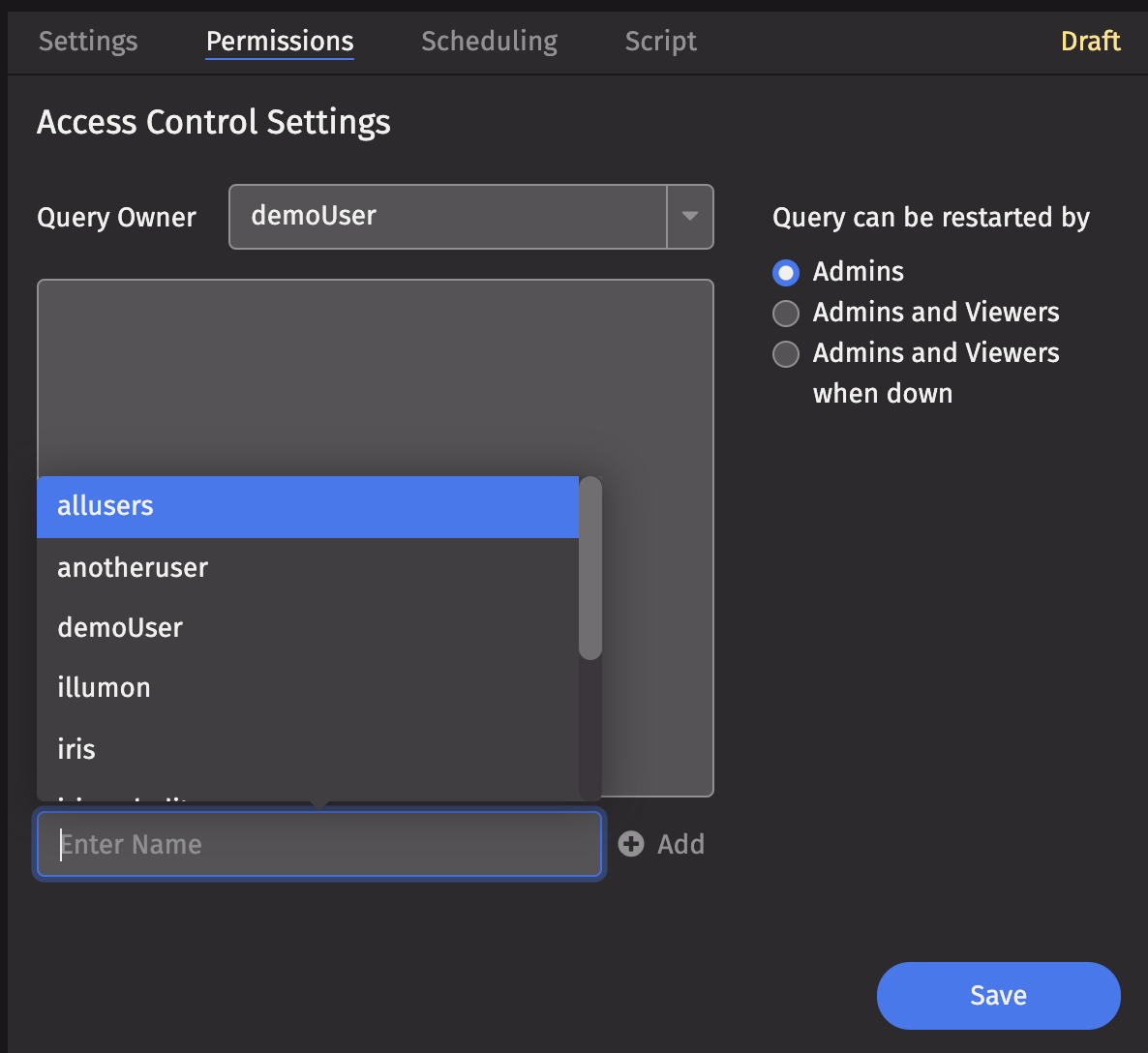Choose demoUser from the name suggestions
1148x1053 pixels.
(x=307, y=627)
